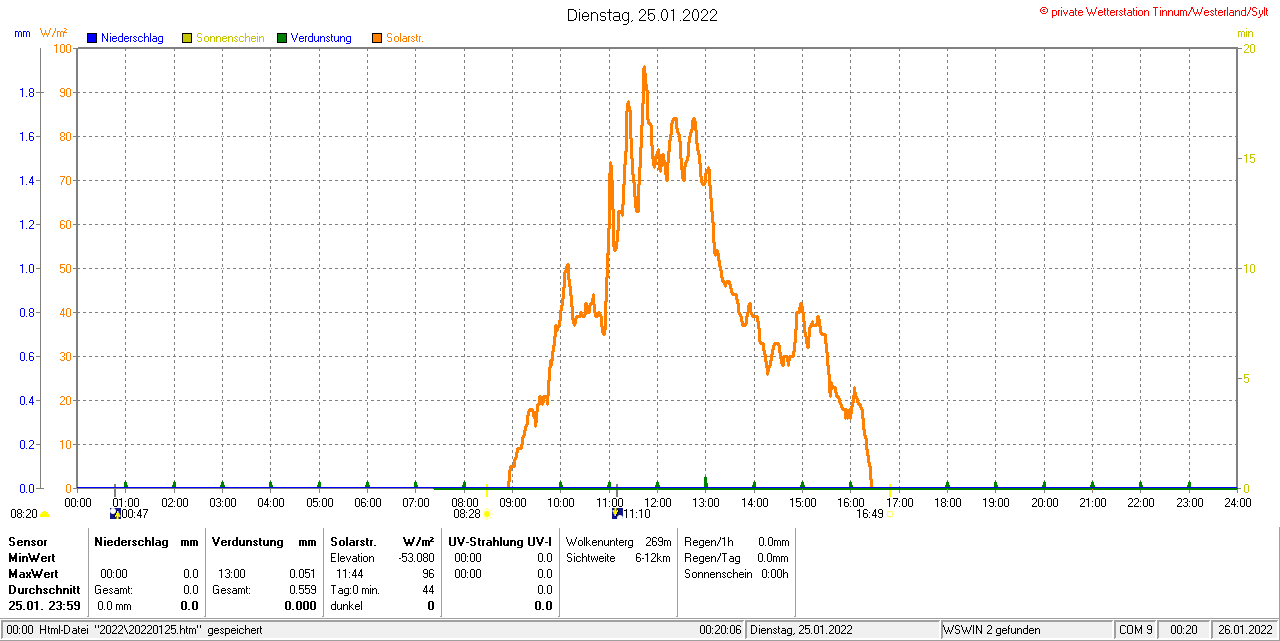
Task: Click the yellow Sonnenschein legend swatch
Action: (187, 38)
